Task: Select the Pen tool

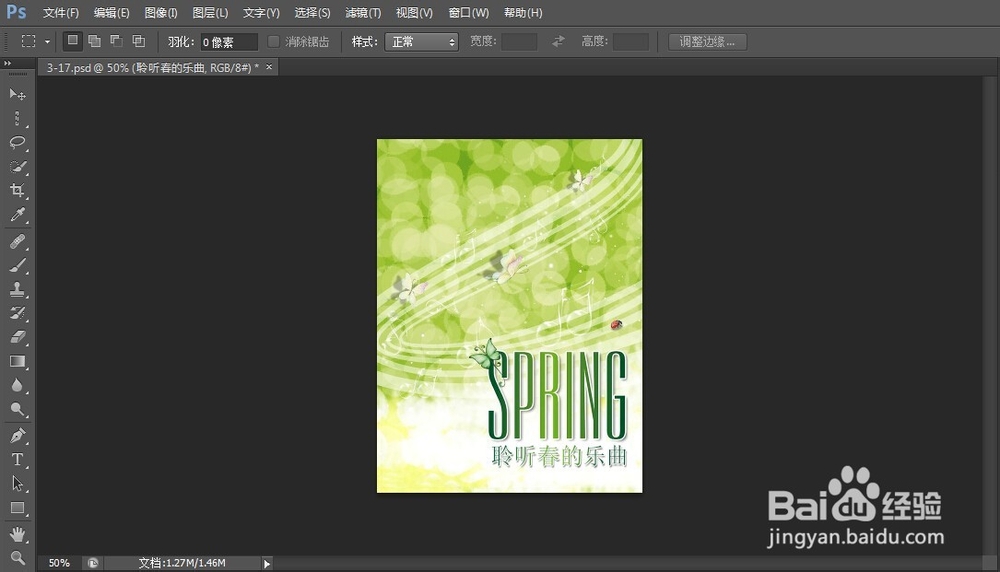Action: click(17, 436)
